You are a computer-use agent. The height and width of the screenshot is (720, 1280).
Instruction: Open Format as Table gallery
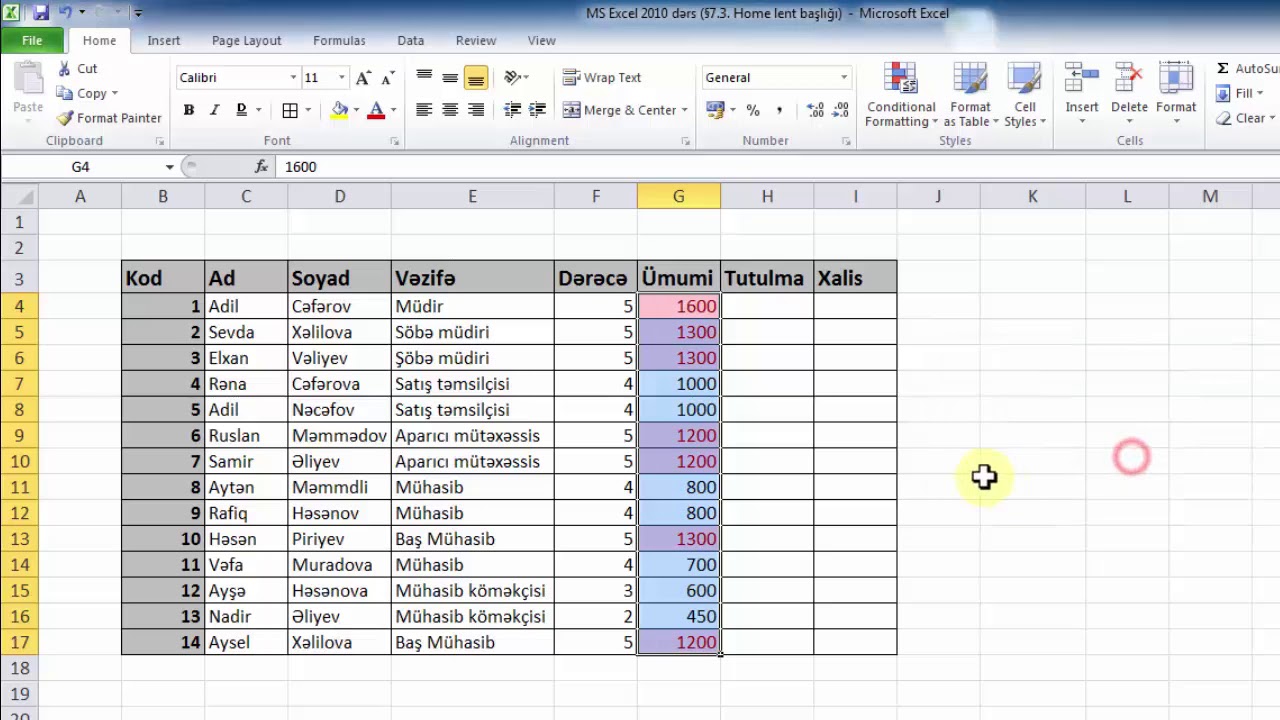pos(970,96)
